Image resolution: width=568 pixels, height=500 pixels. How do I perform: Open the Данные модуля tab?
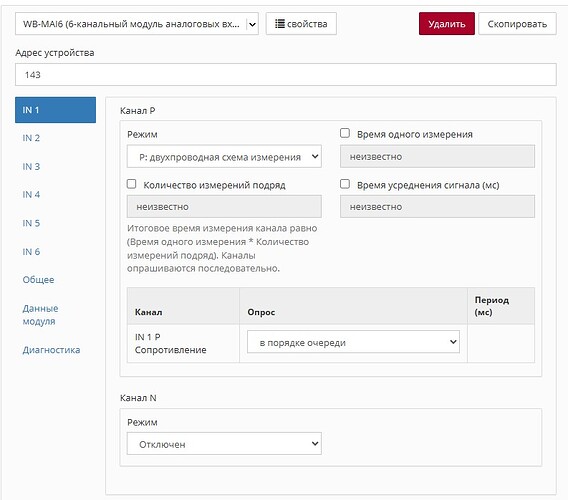[41, 315]
